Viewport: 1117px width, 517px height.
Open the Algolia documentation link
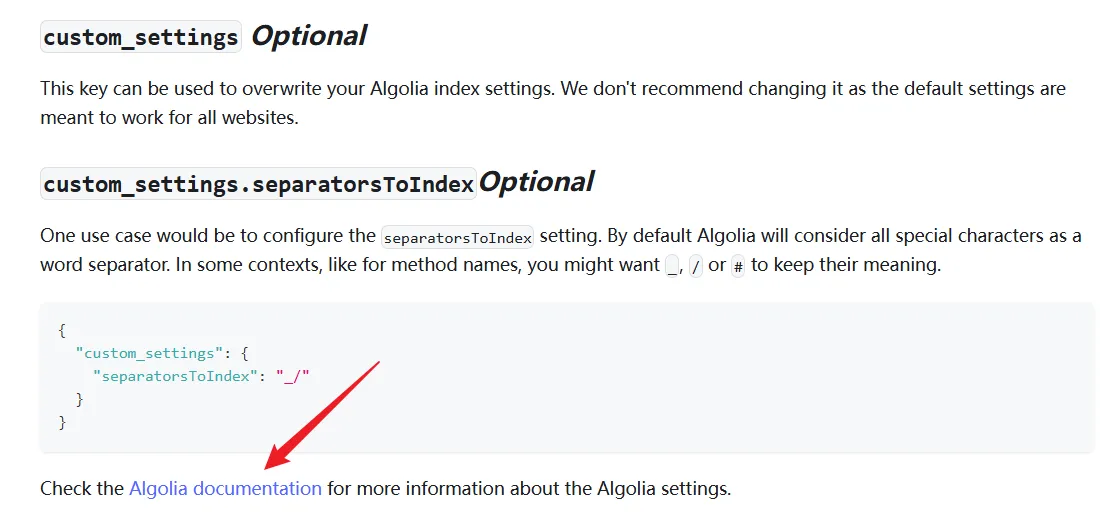click(x=225, y=489)
